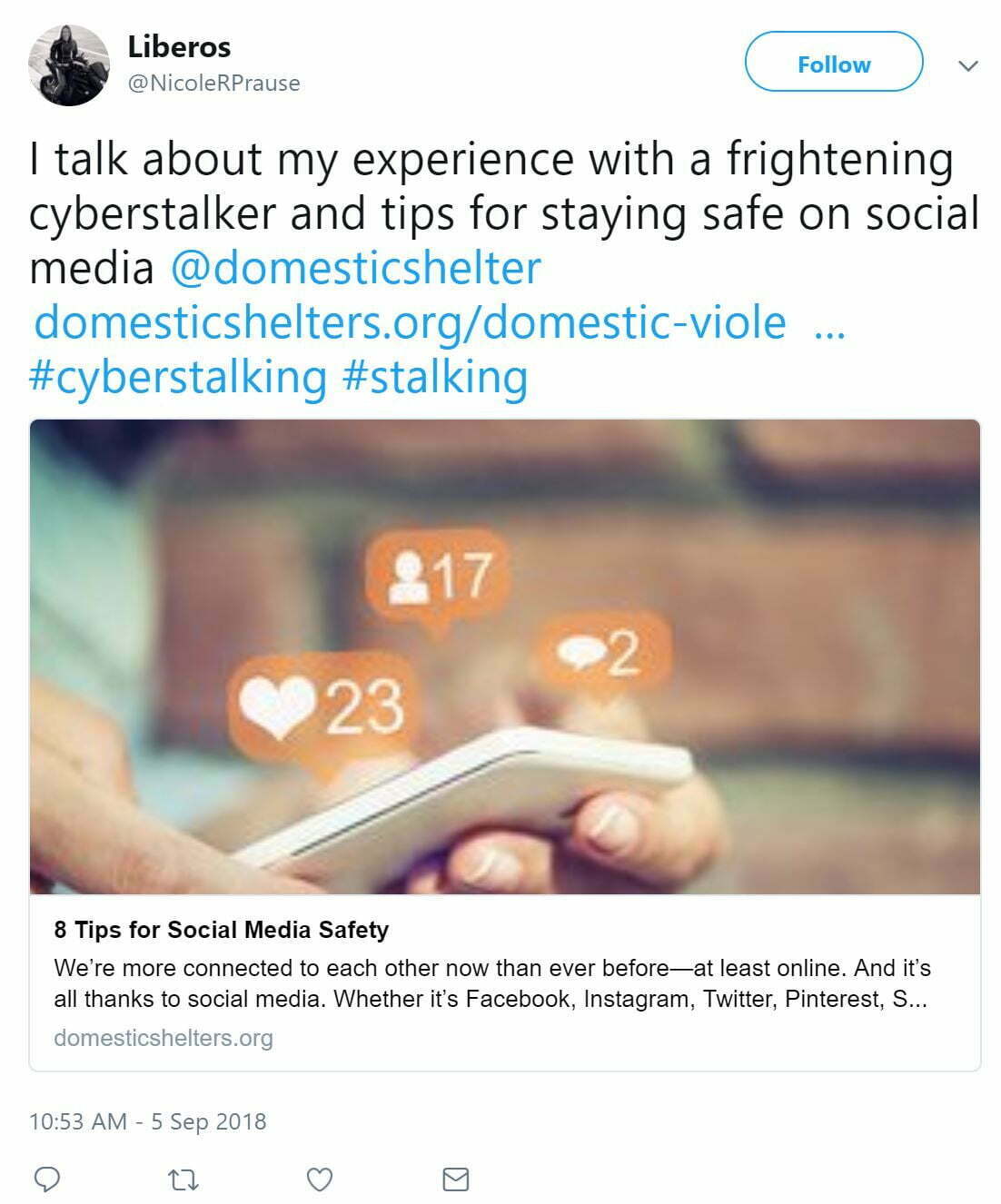Screen dimensions: 1001x1204
Task: Open the Liberos profile avatar
Action: 69,65
